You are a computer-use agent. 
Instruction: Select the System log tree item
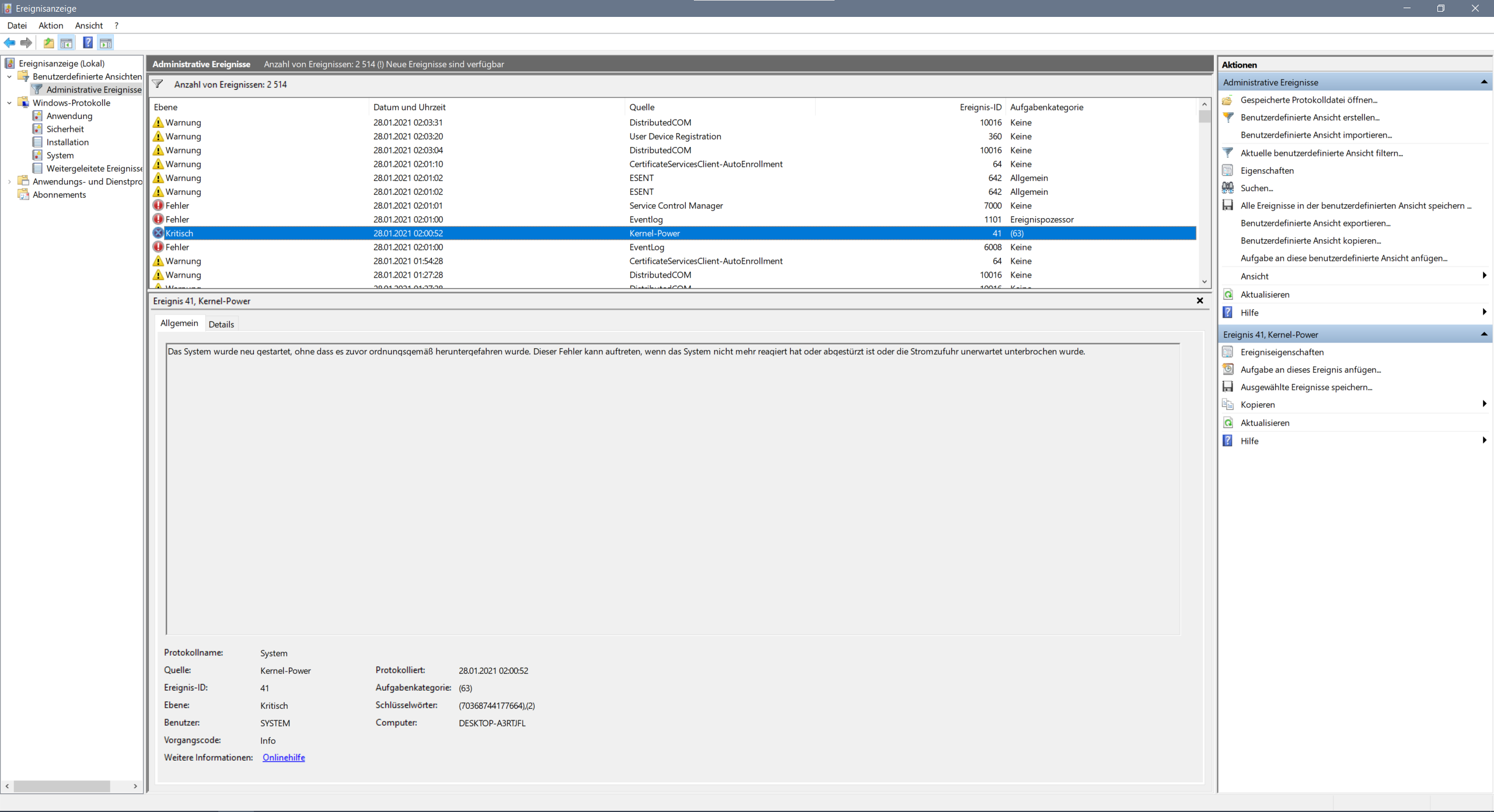click(x=60, y=155)
